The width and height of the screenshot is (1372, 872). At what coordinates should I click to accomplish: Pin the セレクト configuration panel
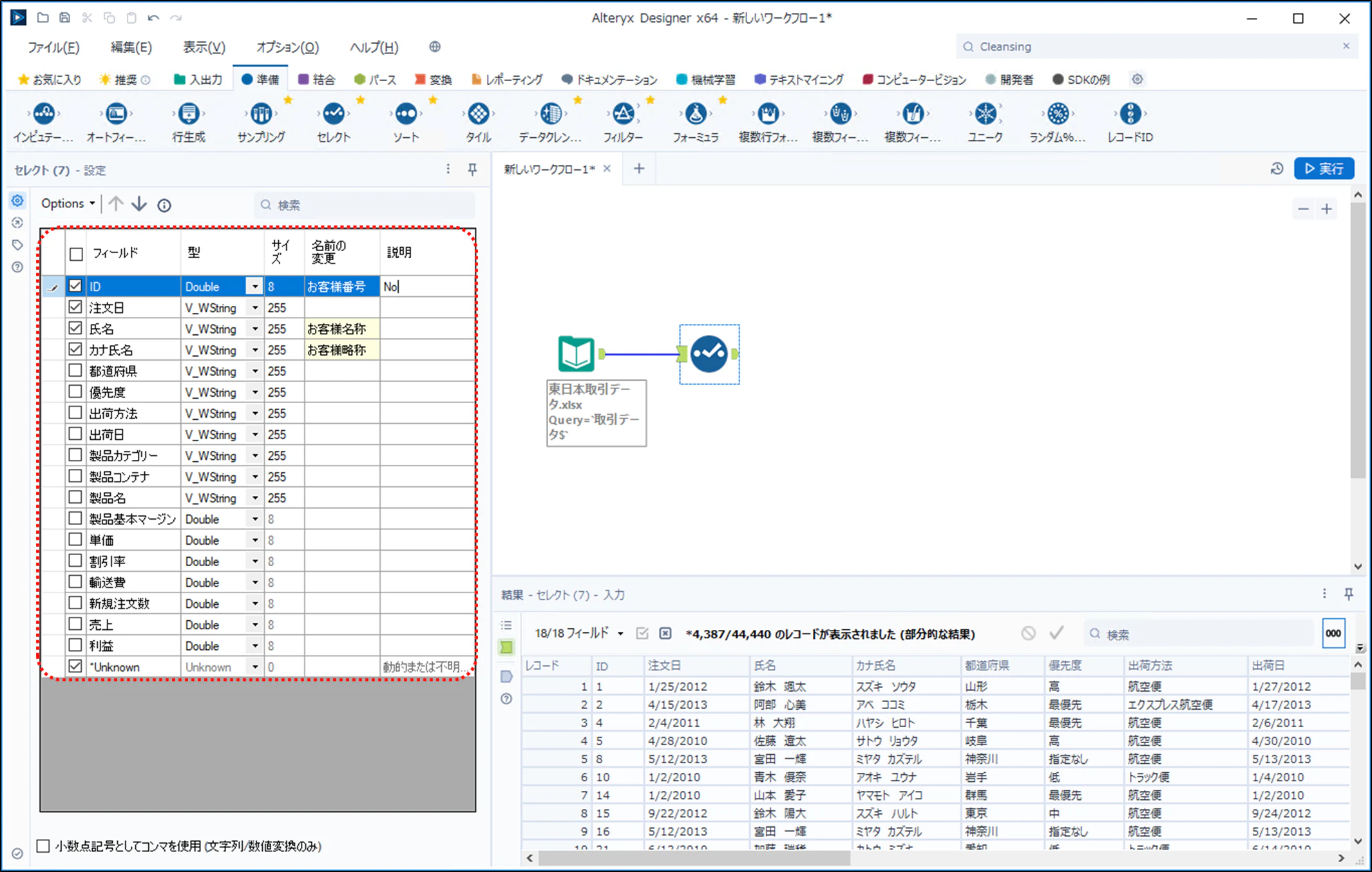(x=472, y=169)
